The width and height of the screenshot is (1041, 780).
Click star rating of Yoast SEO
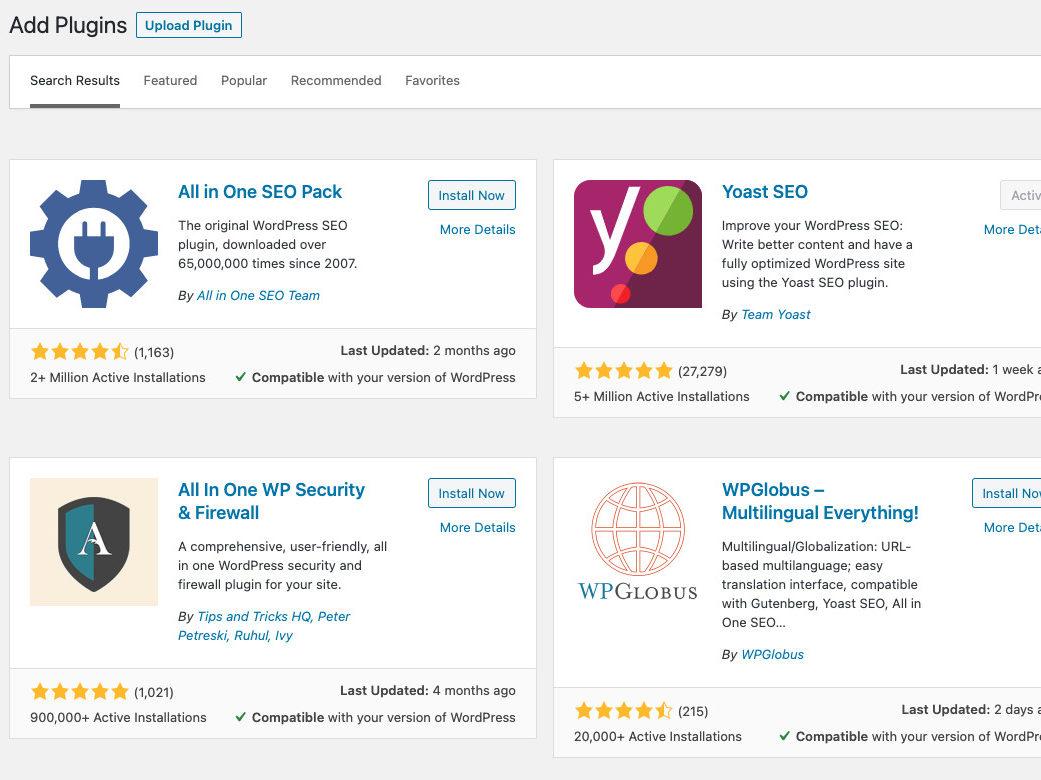(x=623, y=370)
